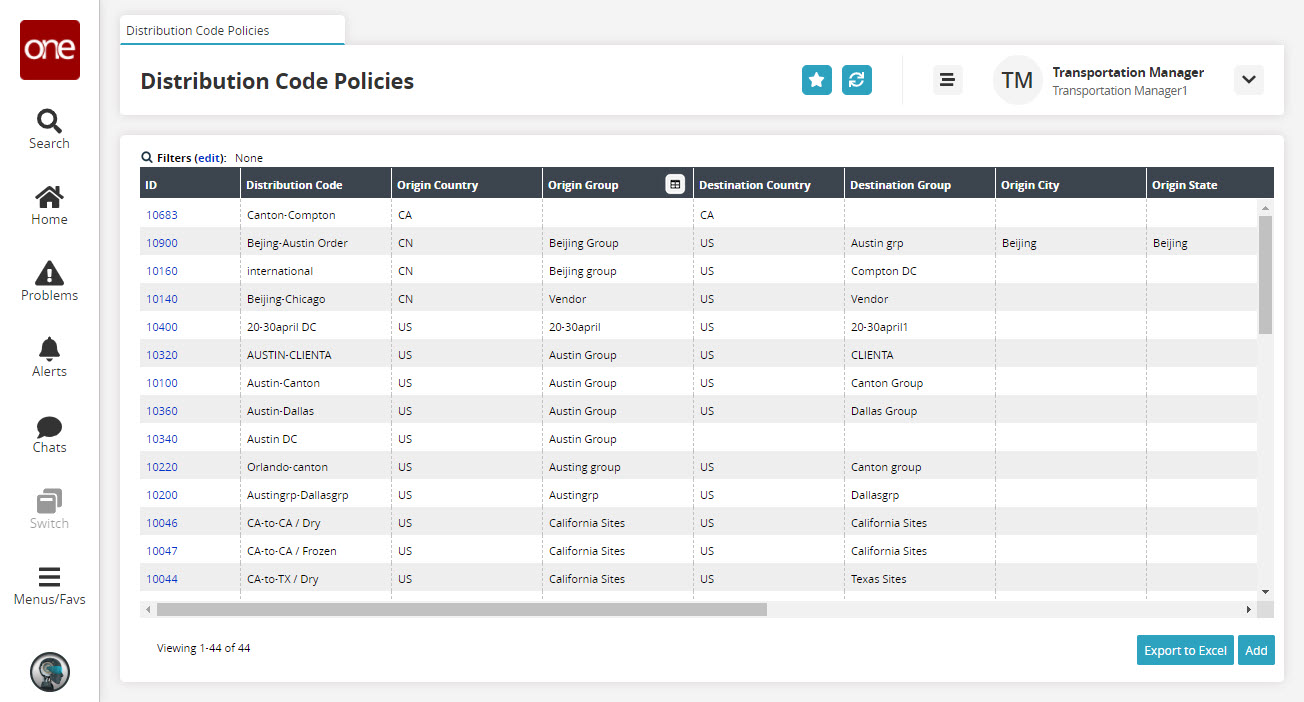Click the Add button
The width and height of the screenshot is (1304, 702).
tap(1256, 650)
